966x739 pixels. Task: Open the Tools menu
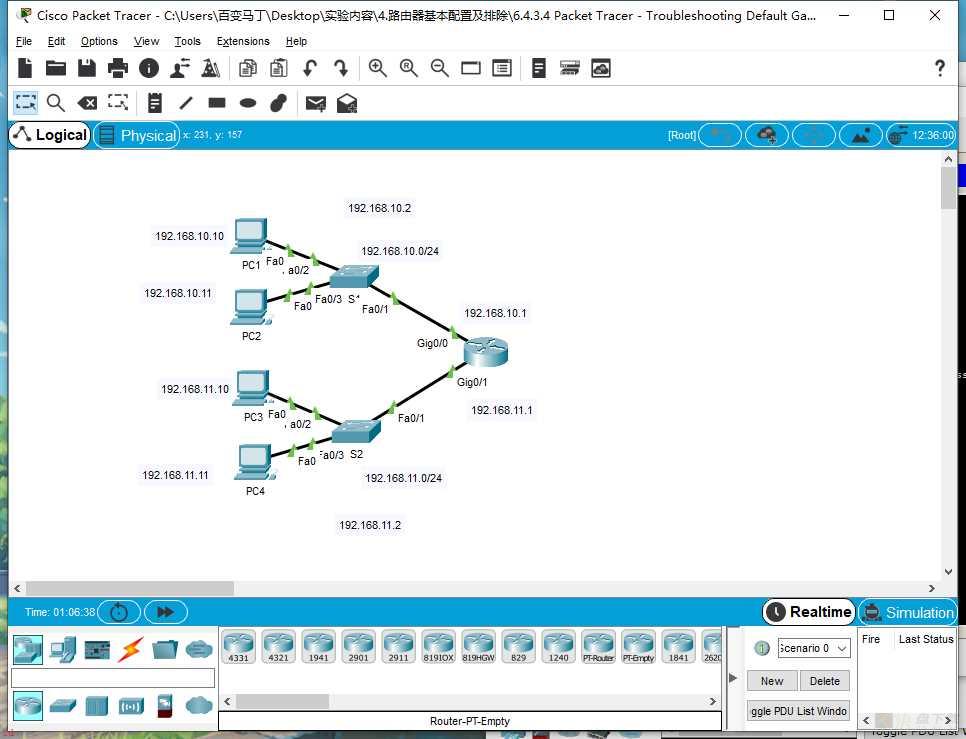click(x=187, y=41)
